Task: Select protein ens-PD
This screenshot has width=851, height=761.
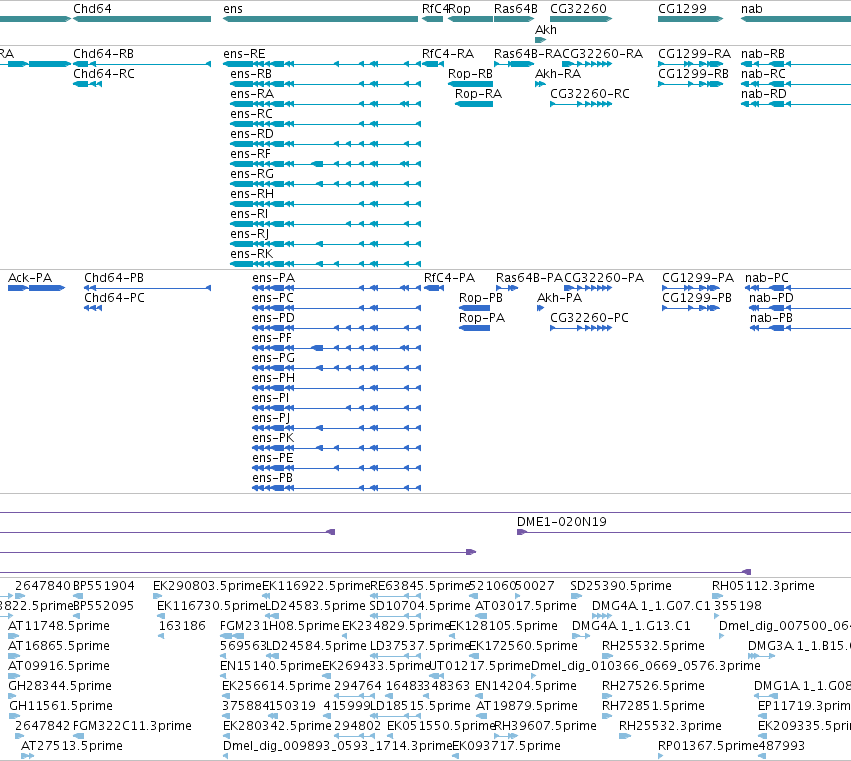Action: (274, 318)
